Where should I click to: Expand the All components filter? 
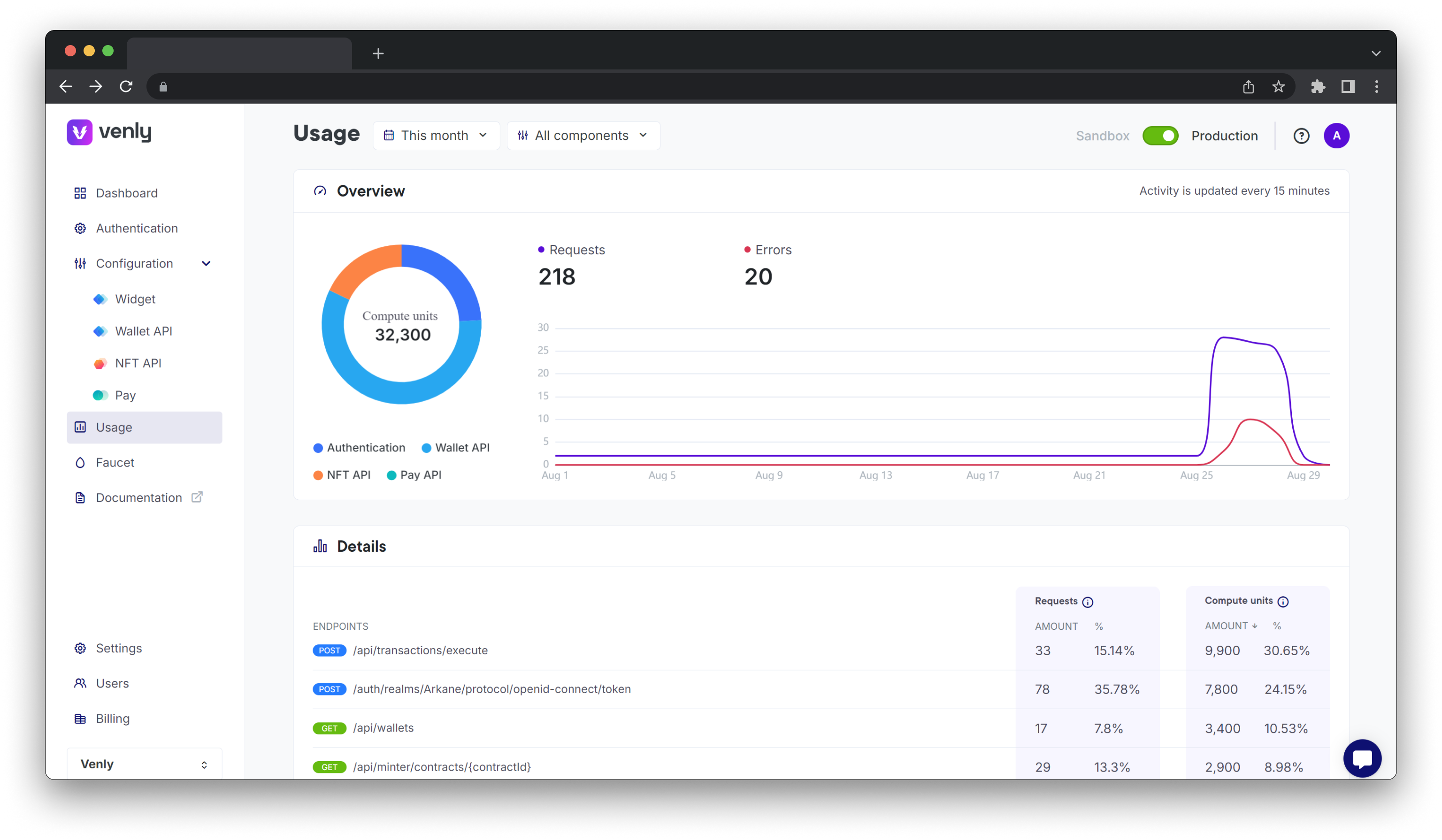point(583,135)
